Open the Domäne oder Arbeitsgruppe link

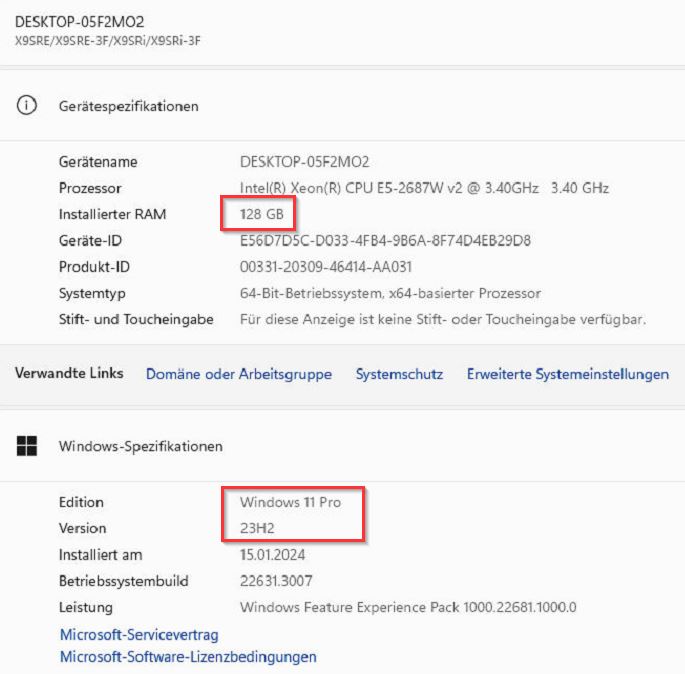click(x=239, y=374)
